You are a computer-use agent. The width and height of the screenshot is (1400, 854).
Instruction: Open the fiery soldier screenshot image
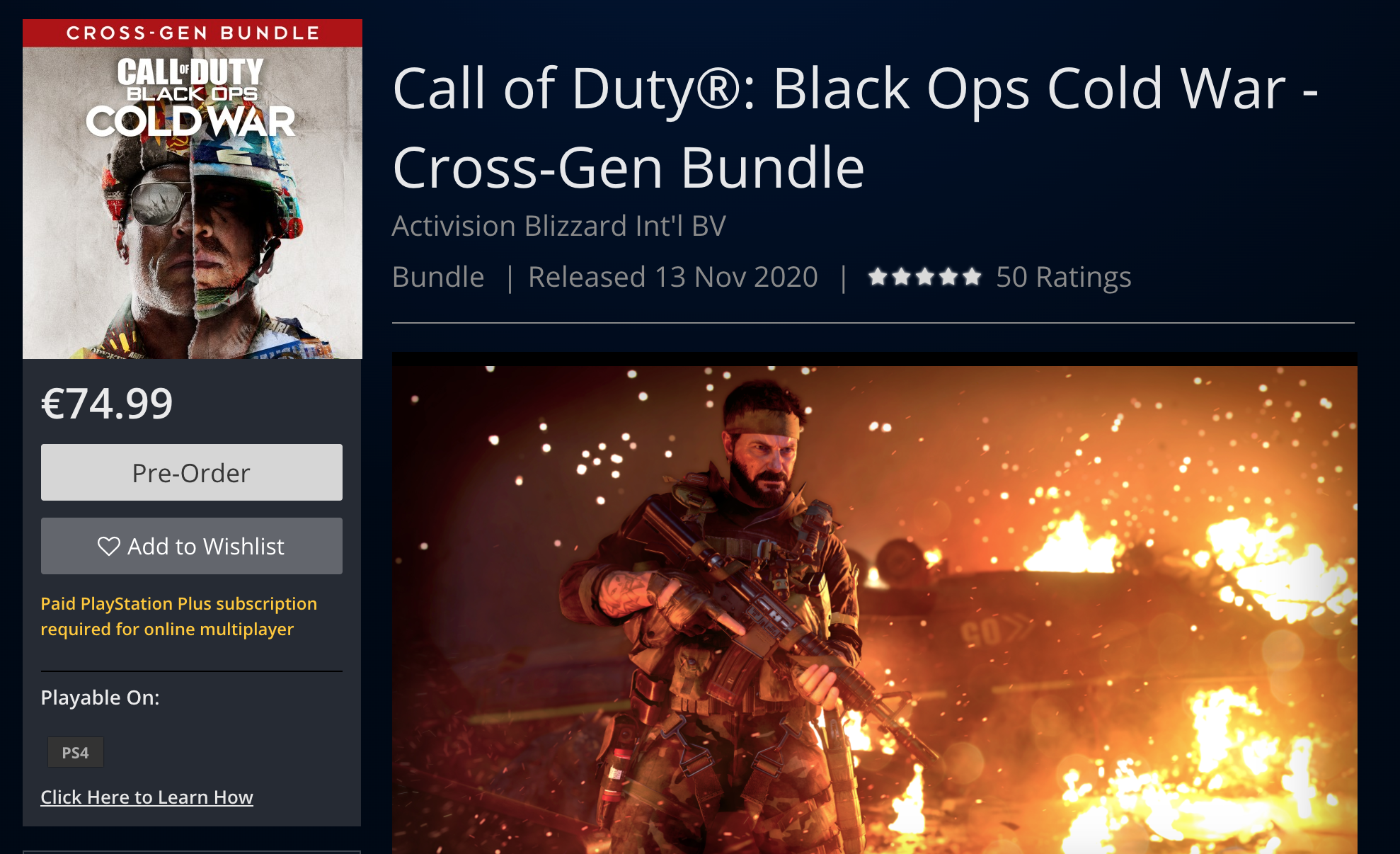(x=875, y=609)
